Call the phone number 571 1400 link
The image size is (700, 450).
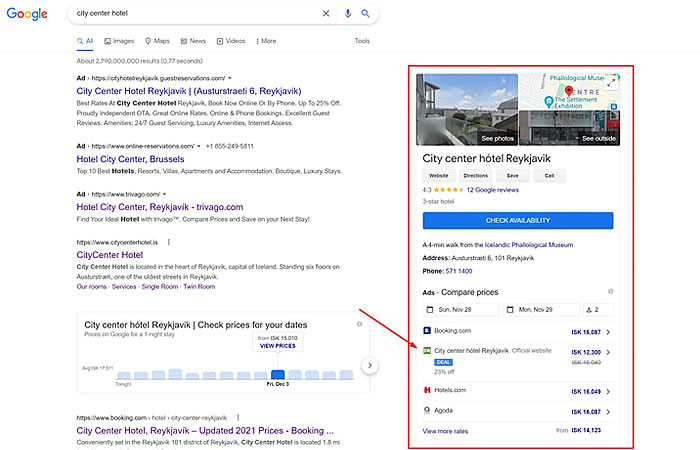click(458, 271)
